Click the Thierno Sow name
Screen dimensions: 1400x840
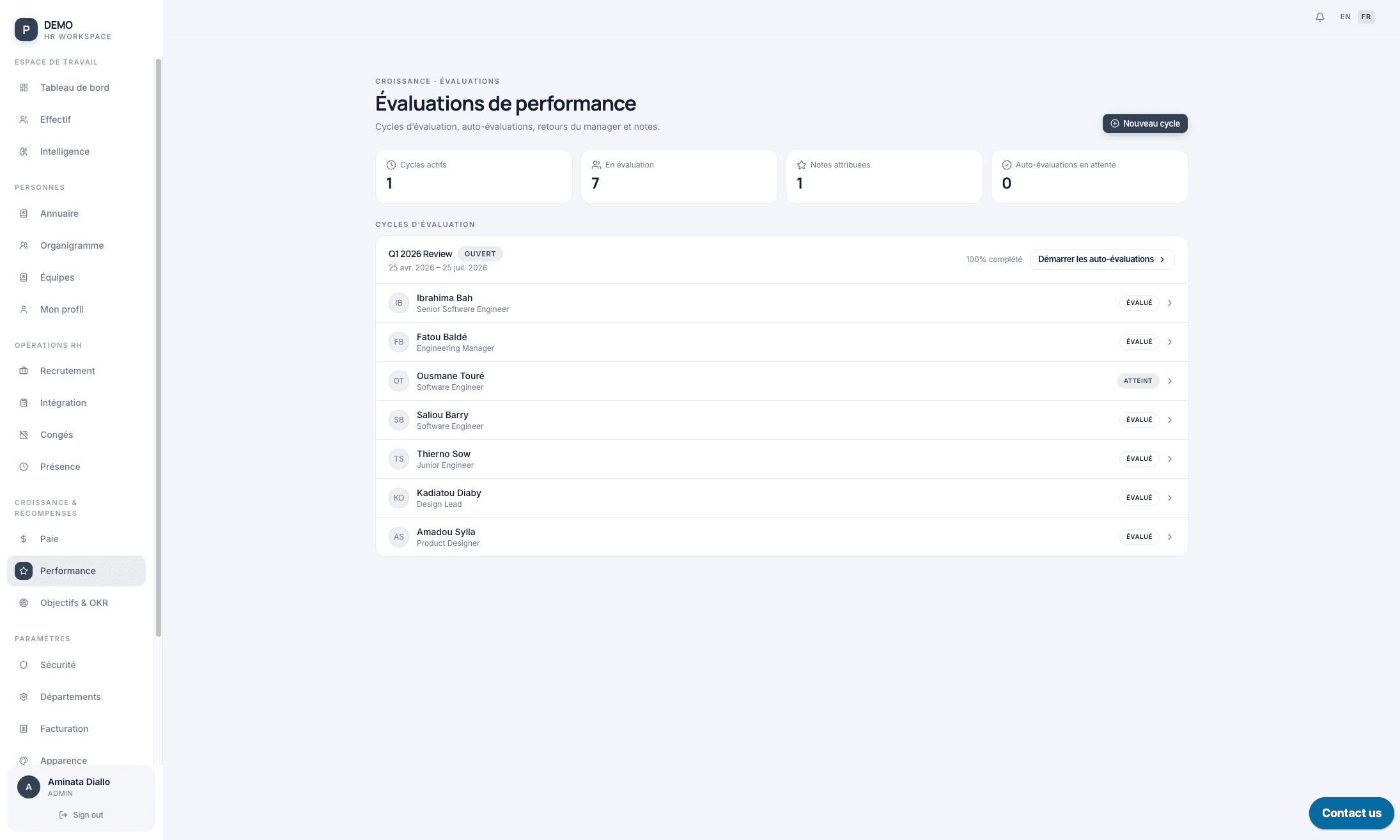tap(444, 454)
